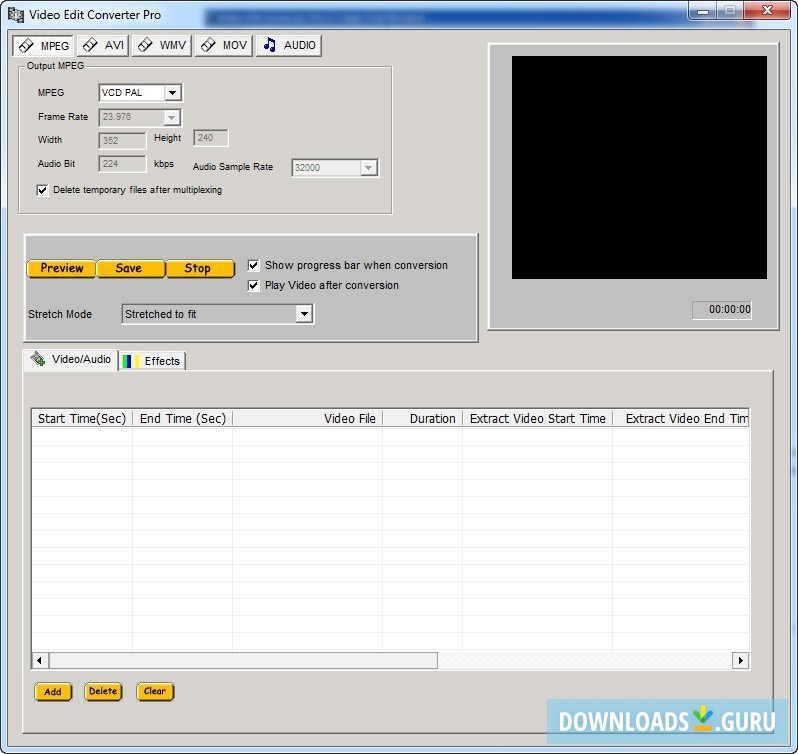Switch to the AVI output tab
Viewport: 798px width, 754px height.
click(103, 45)
